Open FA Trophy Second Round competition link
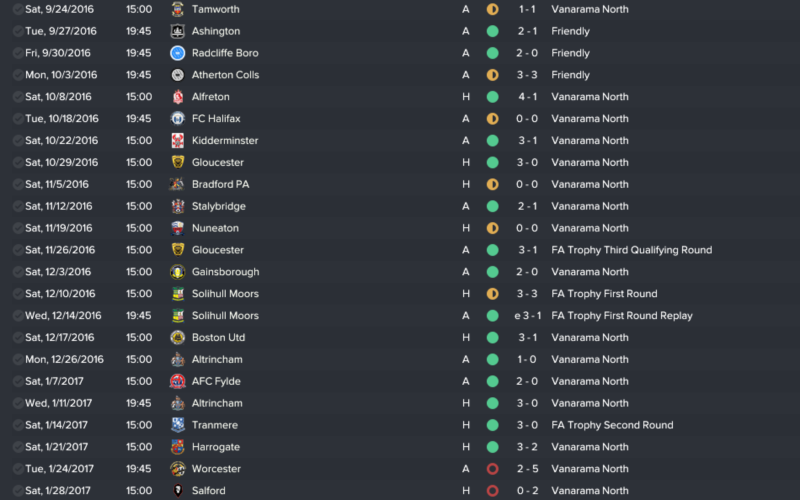The height and width of the screenshot is (500, 800). [612, 425]
